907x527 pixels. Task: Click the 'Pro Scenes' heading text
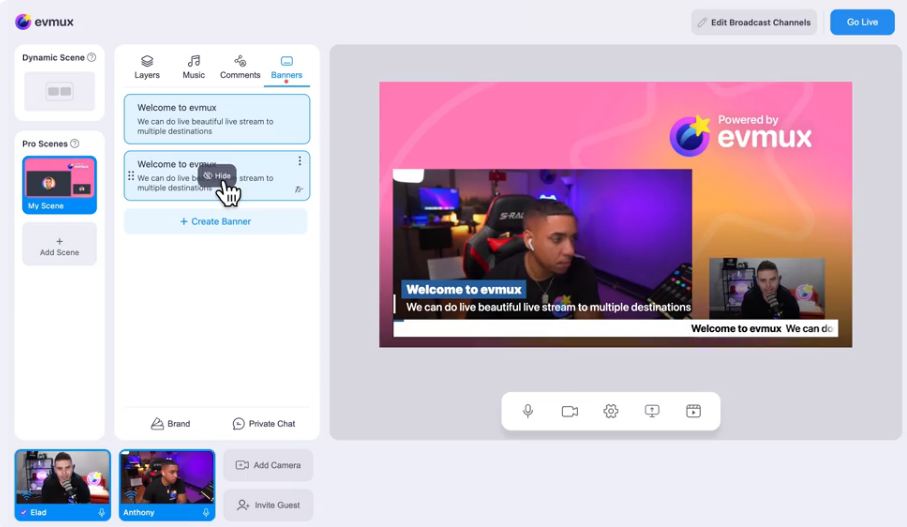coord(45,143)
